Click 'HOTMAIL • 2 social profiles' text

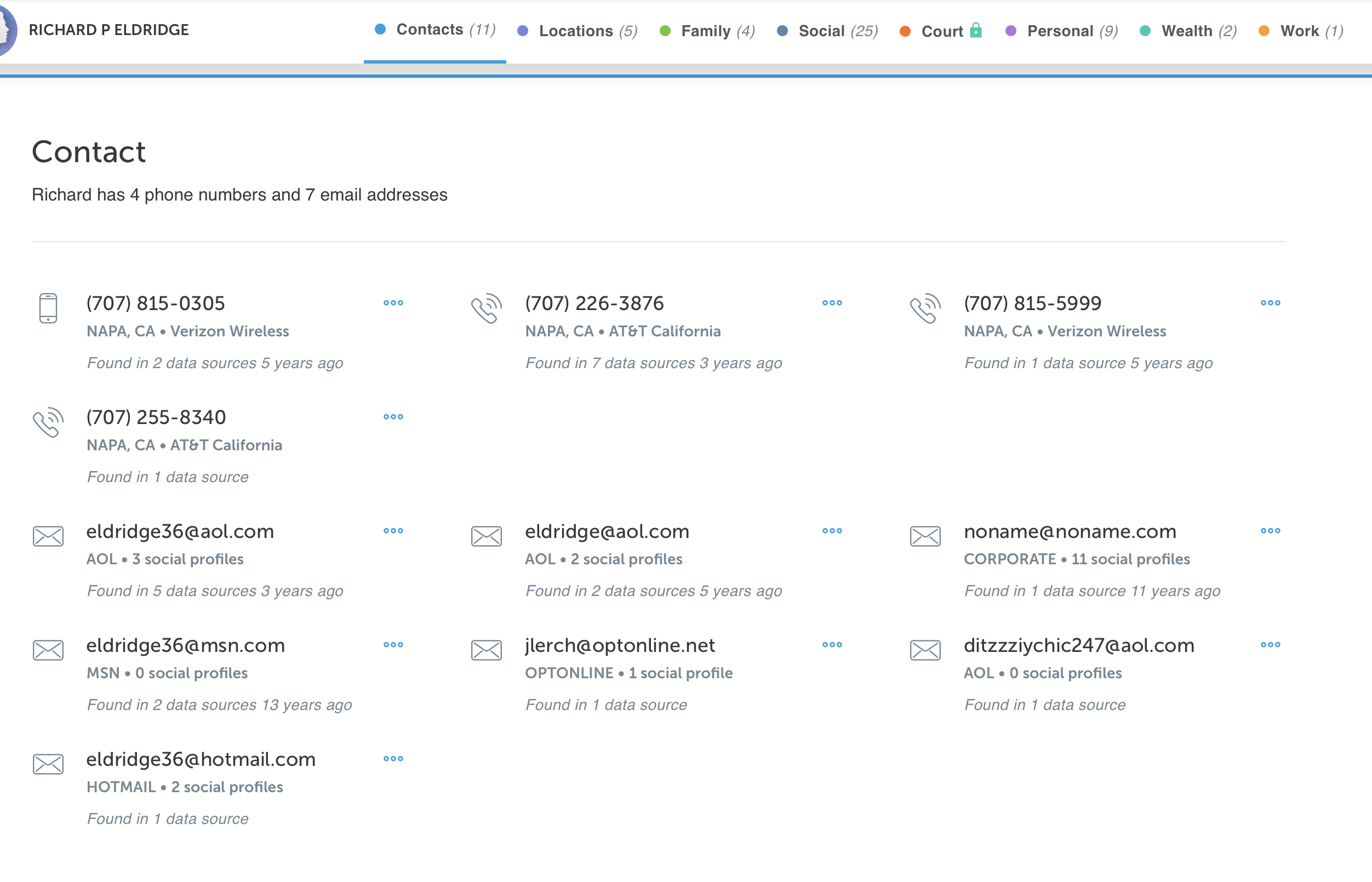(x=185, y=787)
